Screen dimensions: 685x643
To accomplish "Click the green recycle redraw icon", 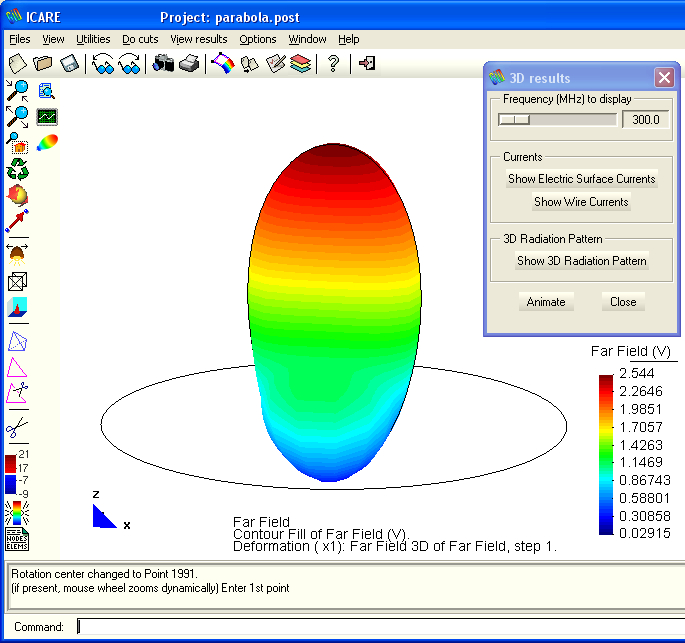I will point(17,169).
